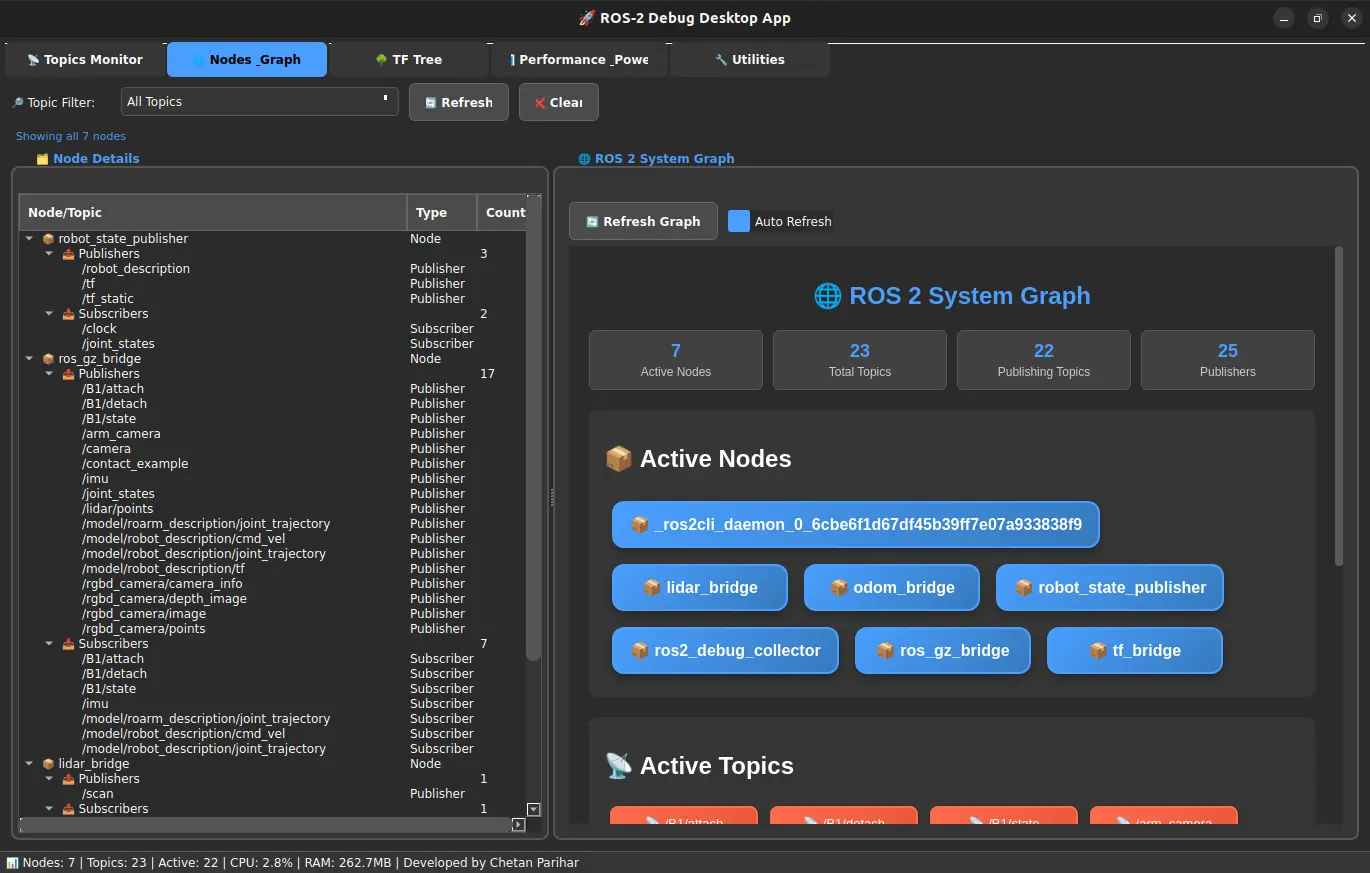
Task: Open the Topic Filter dropdown
Action: [259, 102]
